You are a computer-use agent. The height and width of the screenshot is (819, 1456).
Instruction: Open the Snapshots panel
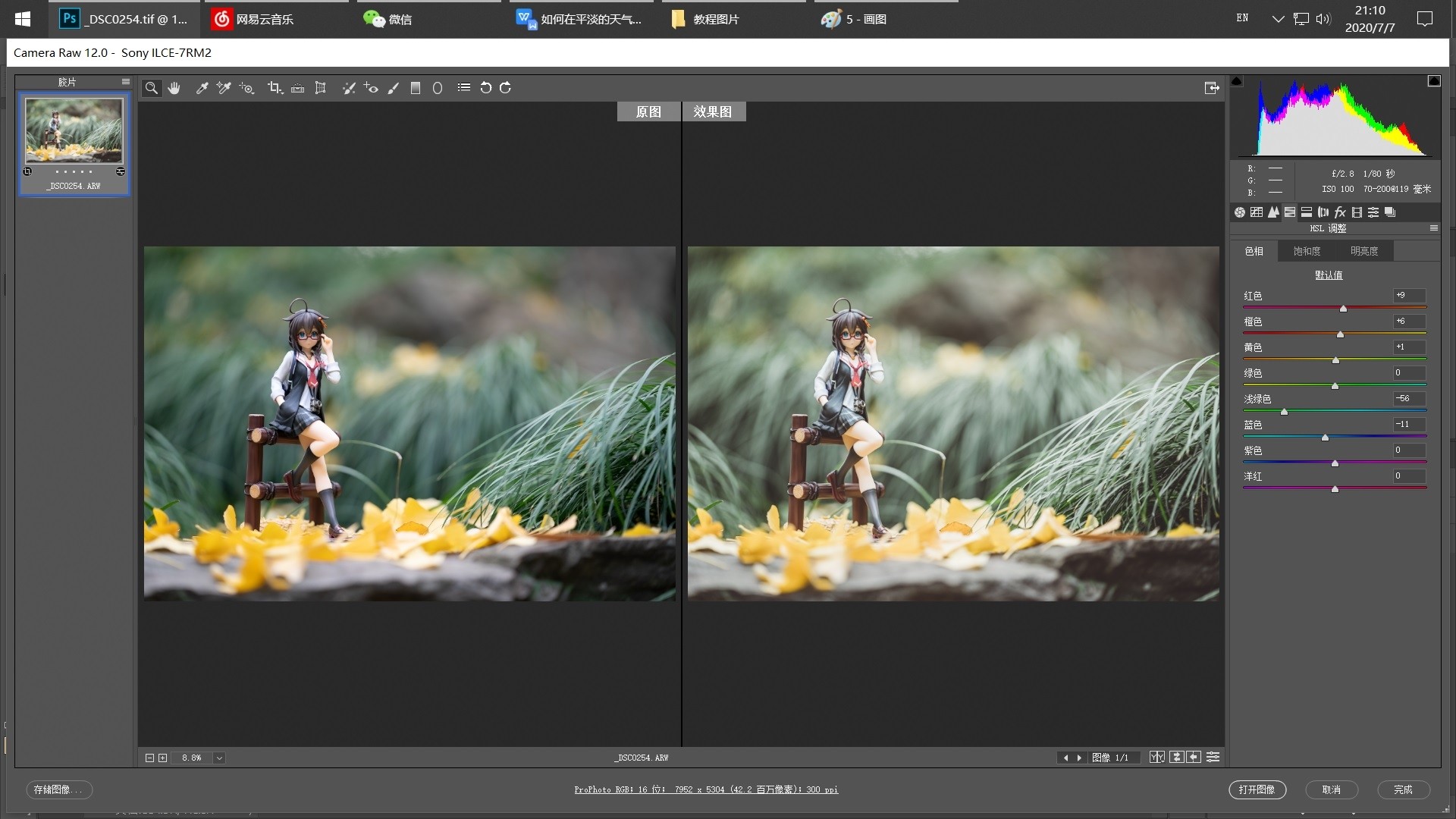1390,212
